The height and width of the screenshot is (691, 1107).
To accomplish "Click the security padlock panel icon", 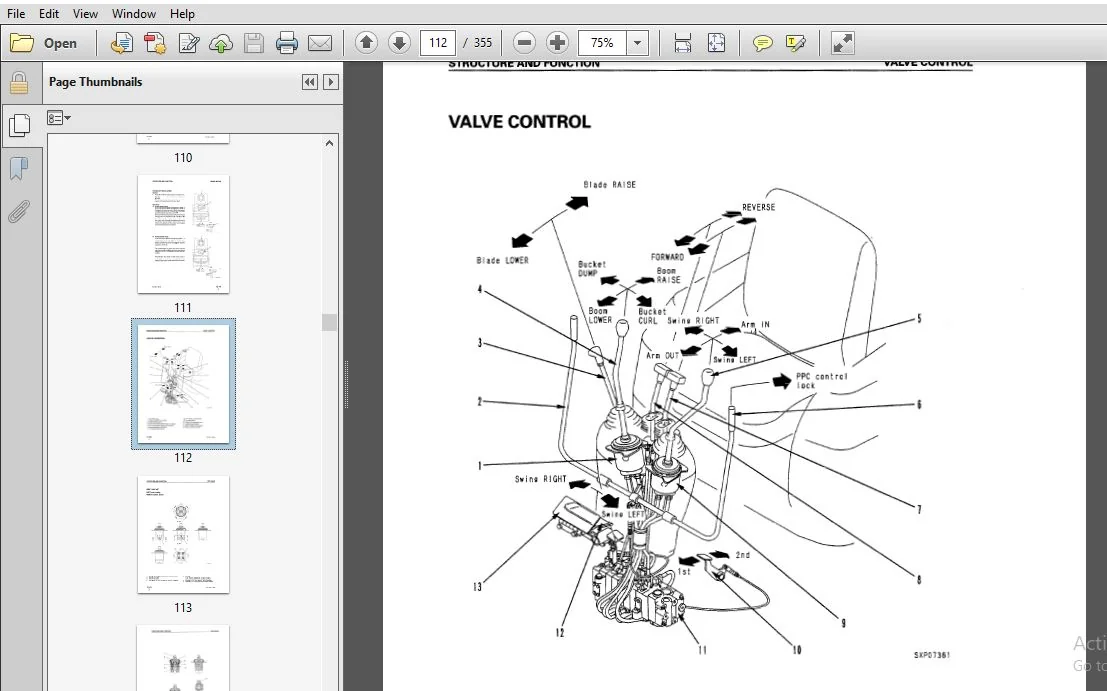I will pos(18,83).
